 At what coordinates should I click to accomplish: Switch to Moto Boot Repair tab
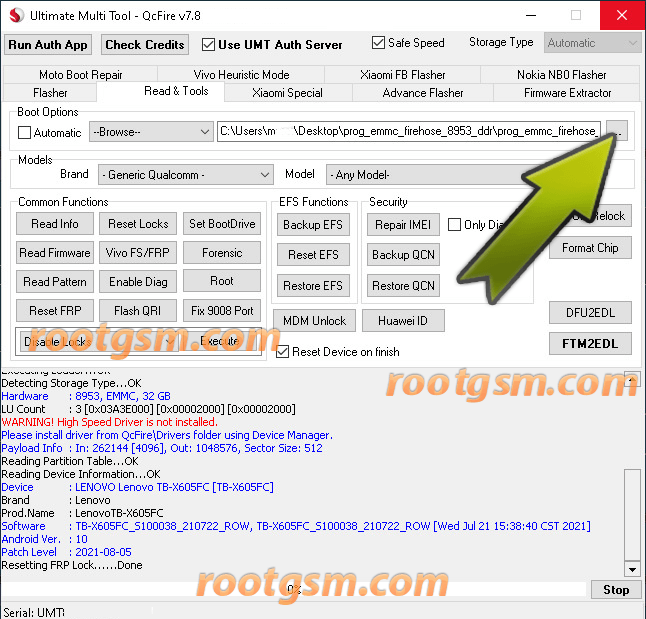[x=81, y=75]
